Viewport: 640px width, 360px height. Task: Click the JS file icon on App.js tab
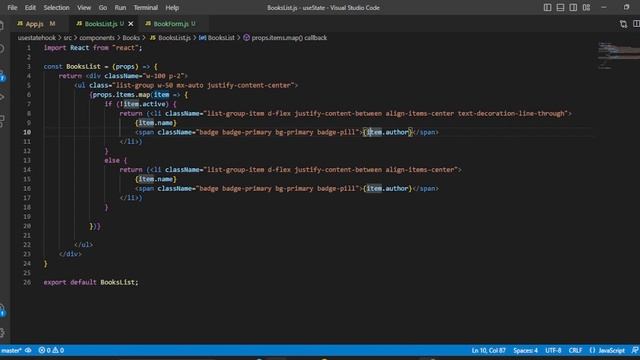click(x=20, y=24)
